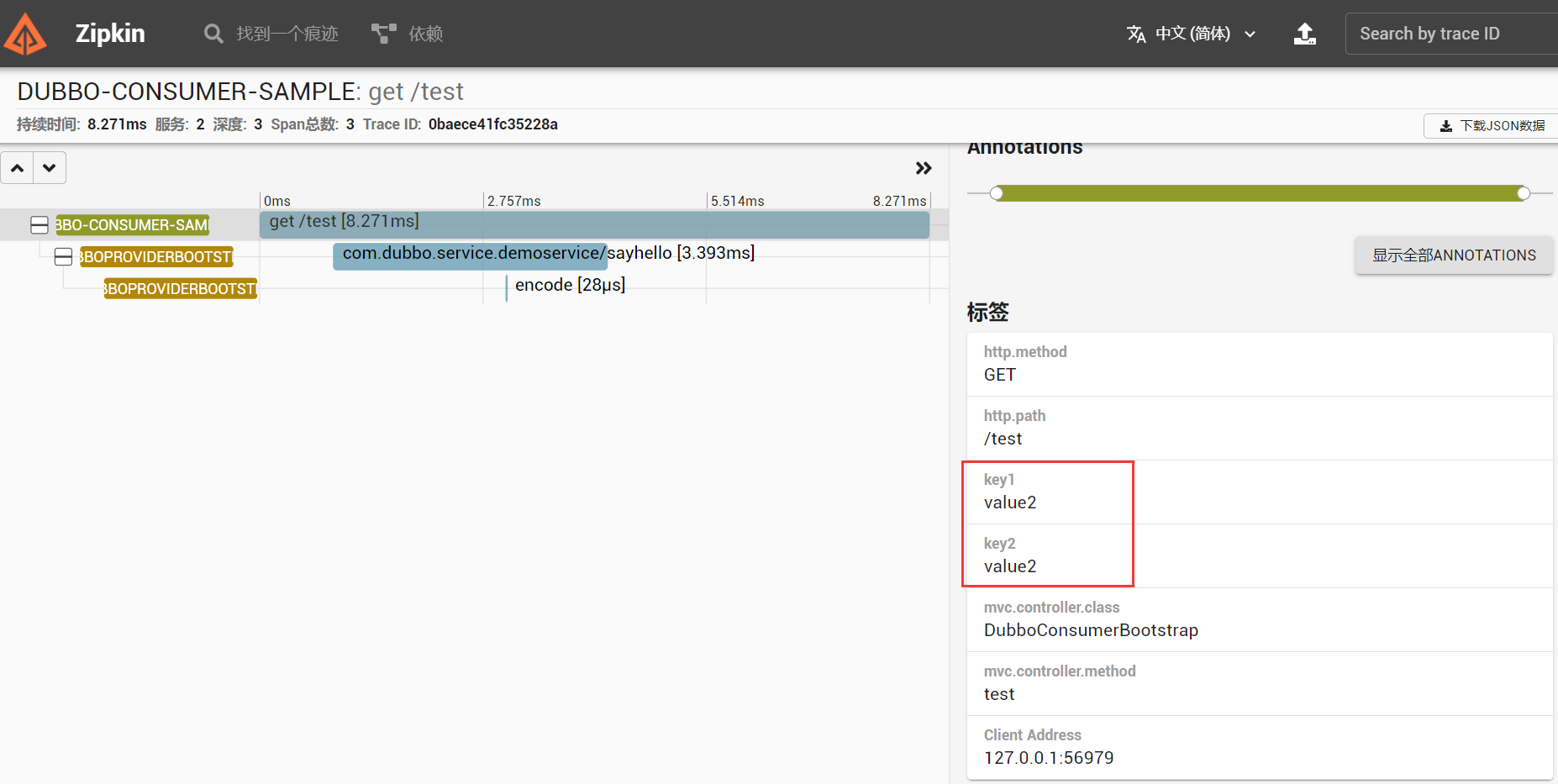The height and width of the screenshot is (784, 1558).
Task: Click the 找到一个痕迹 menu item
Action: click(288, 34)
